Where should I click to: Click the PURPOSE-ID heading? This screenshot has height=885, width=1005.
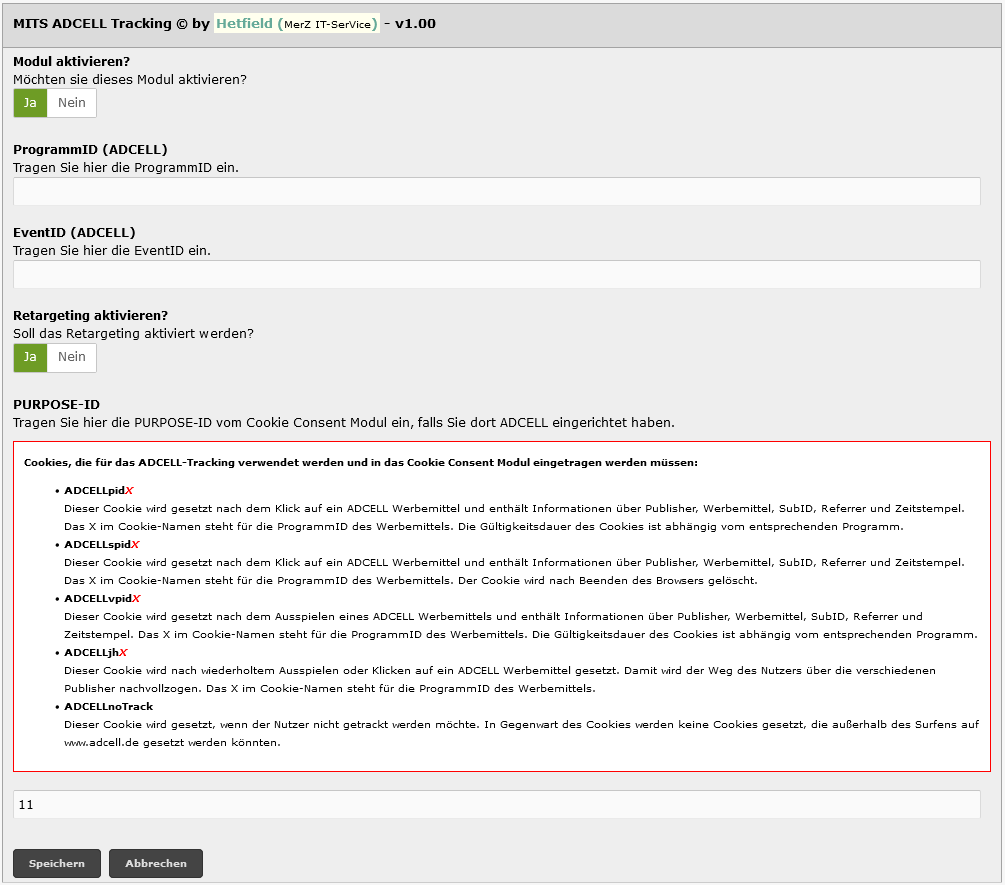click(x=56, y=404)
